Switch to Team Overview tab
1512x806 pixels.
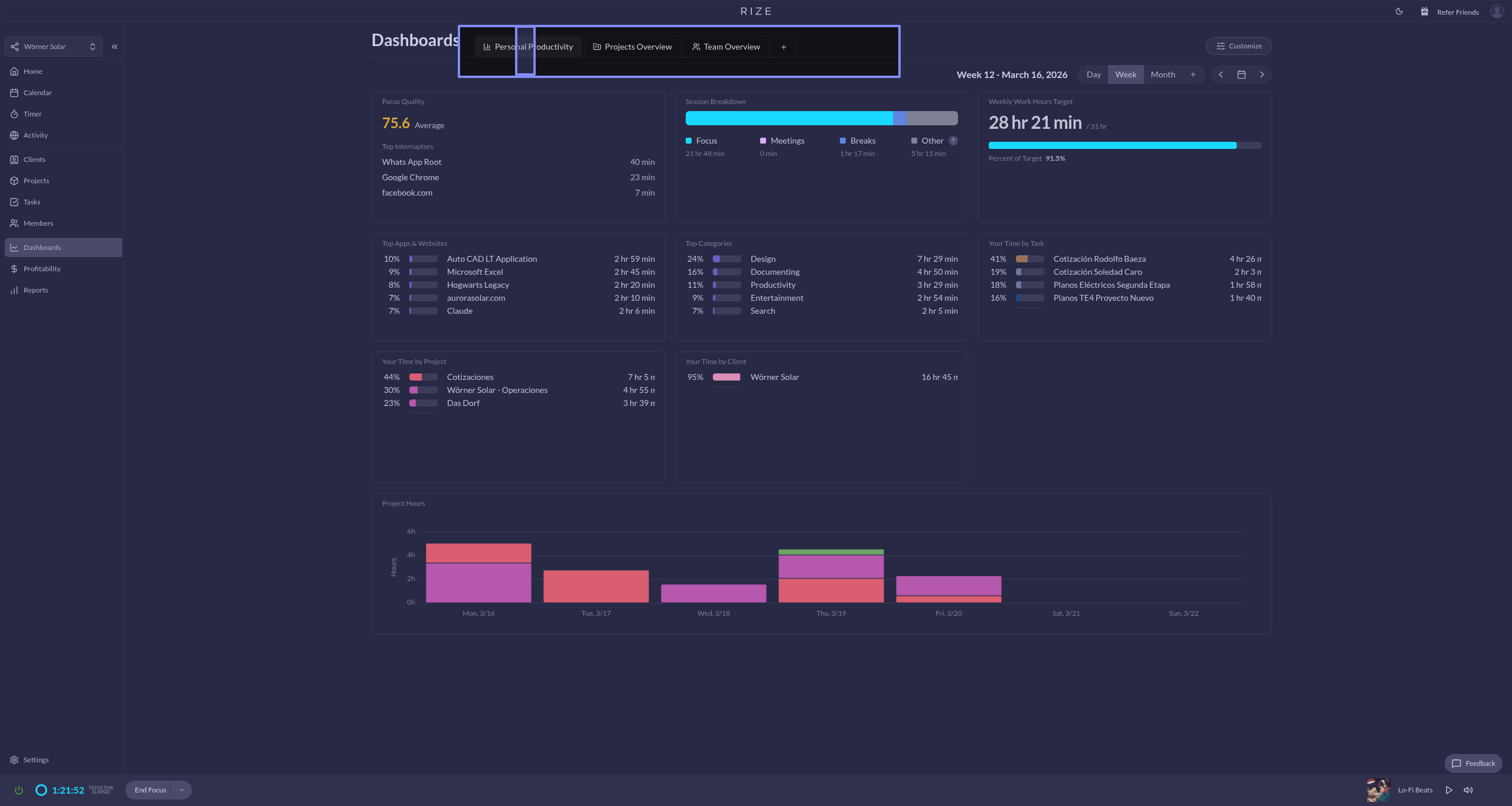pos(726,47)
